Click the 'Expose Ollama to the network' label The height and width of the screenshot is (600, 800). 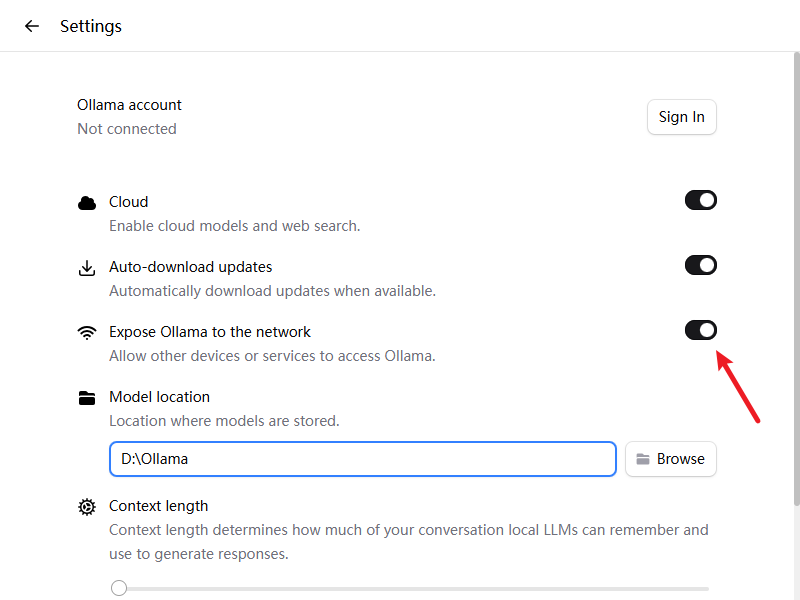[210, 332]
